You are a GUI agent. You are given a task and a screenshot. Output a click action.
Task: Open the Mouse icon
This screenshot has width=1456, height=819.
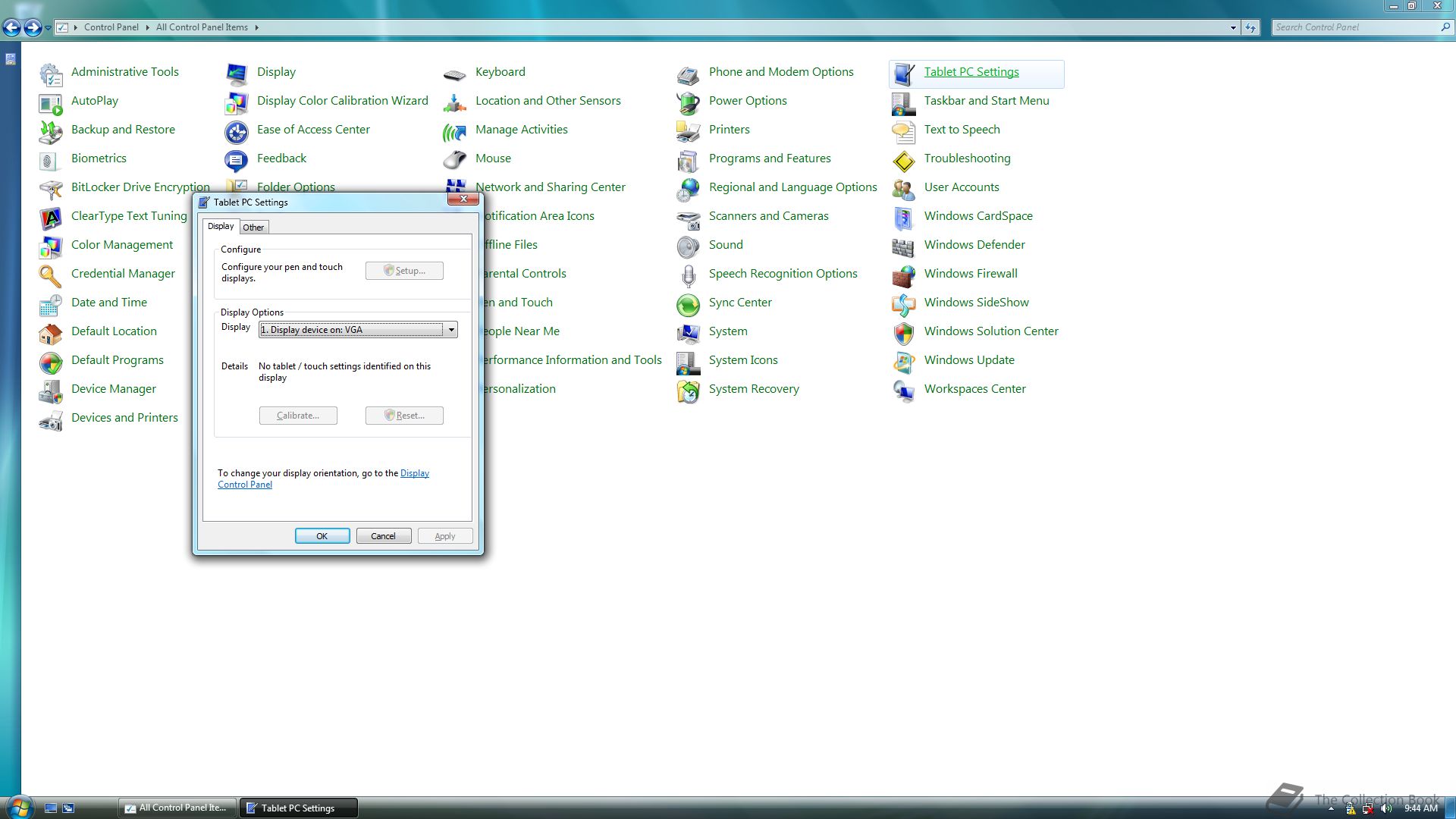455,160
